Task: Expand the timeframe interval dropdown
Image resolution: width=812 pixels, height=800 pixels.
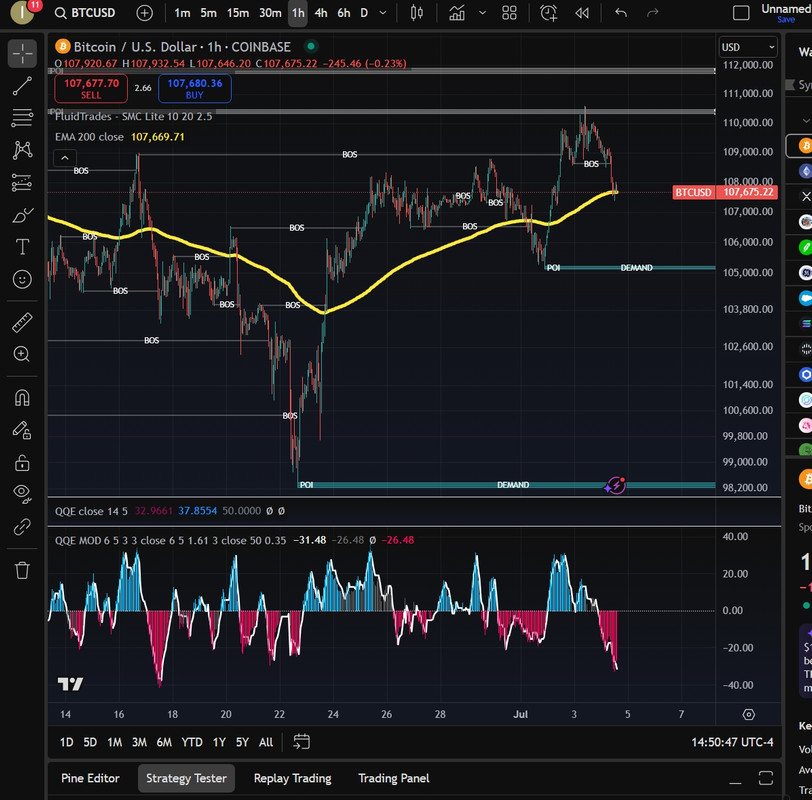Action: click(383, 13)
